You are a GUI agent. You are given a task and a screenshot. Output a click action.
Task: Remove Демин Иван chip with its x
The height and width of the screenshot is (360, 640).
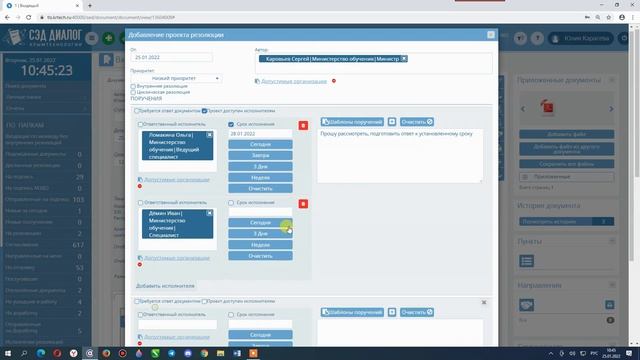point(209,213)
